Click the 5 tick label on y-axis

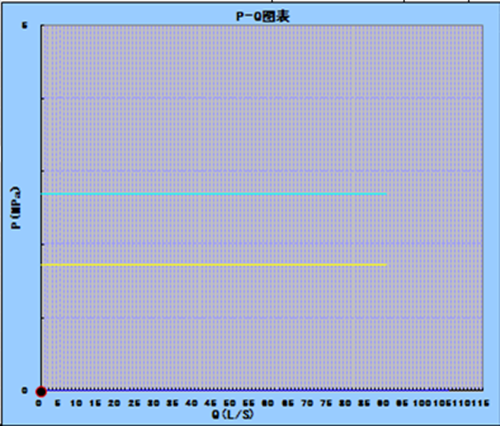click(25, 26)
